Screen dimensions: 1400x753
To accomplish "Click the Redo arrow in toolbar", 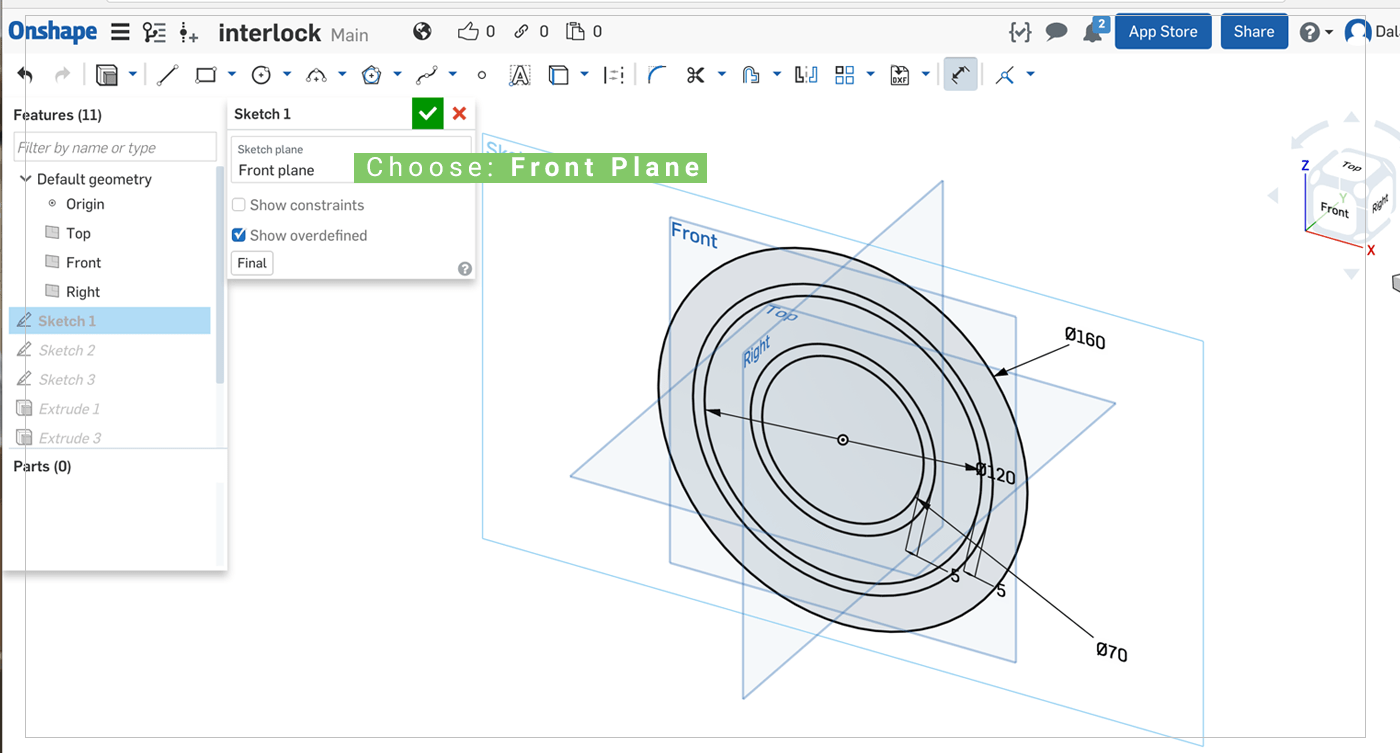I will (x=62, y=75).
